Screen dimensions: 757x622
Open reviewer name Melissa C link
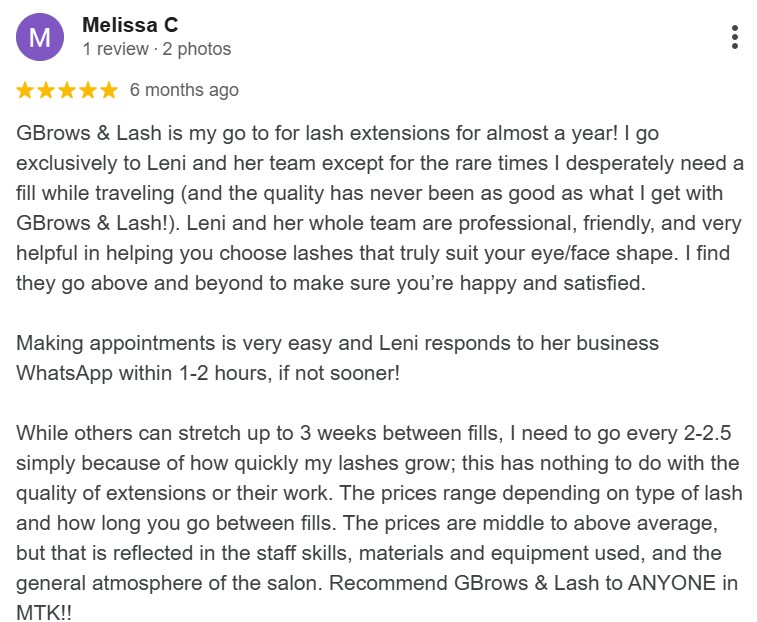tap(130, 25)
